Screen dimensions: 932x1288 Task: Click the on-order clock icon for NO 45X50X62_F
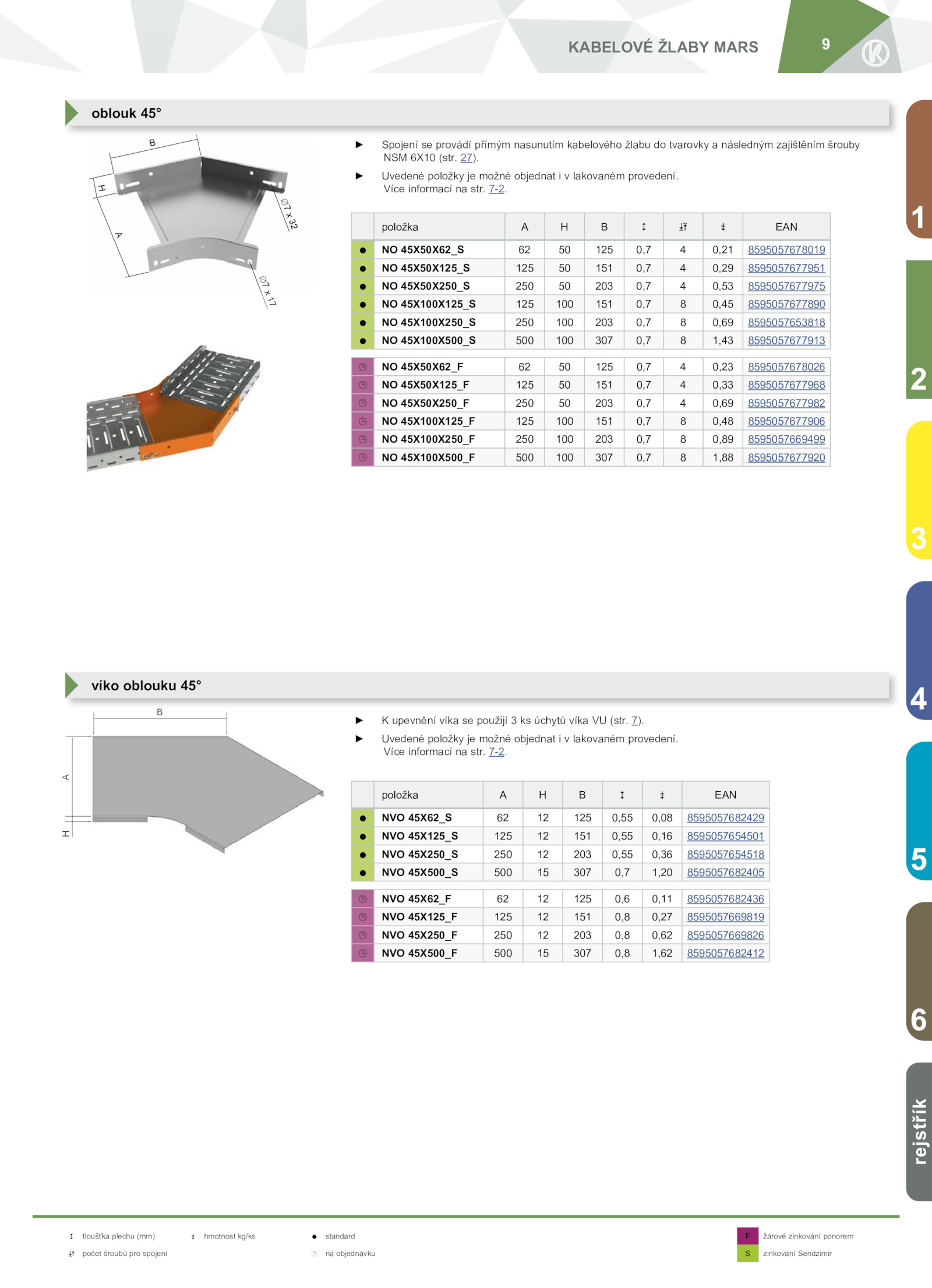pos(362,367)
